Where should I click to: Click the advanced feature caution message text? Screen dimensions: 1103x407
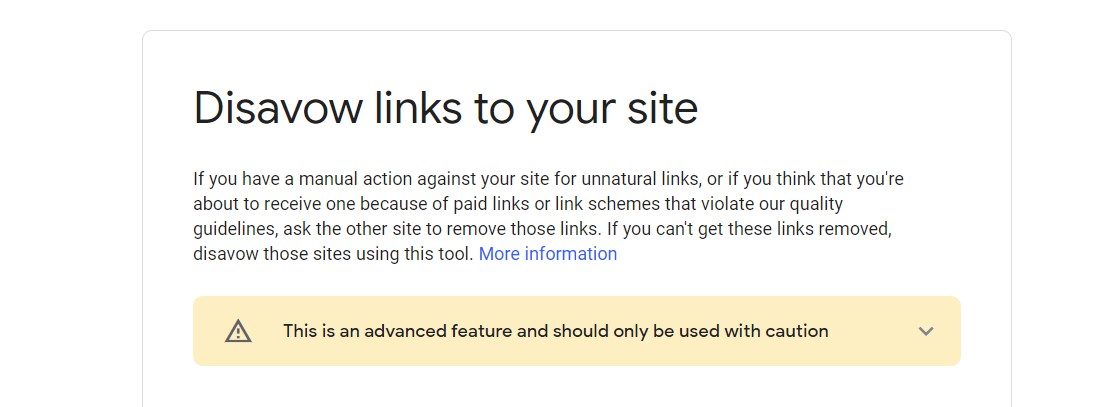[555, 331]
